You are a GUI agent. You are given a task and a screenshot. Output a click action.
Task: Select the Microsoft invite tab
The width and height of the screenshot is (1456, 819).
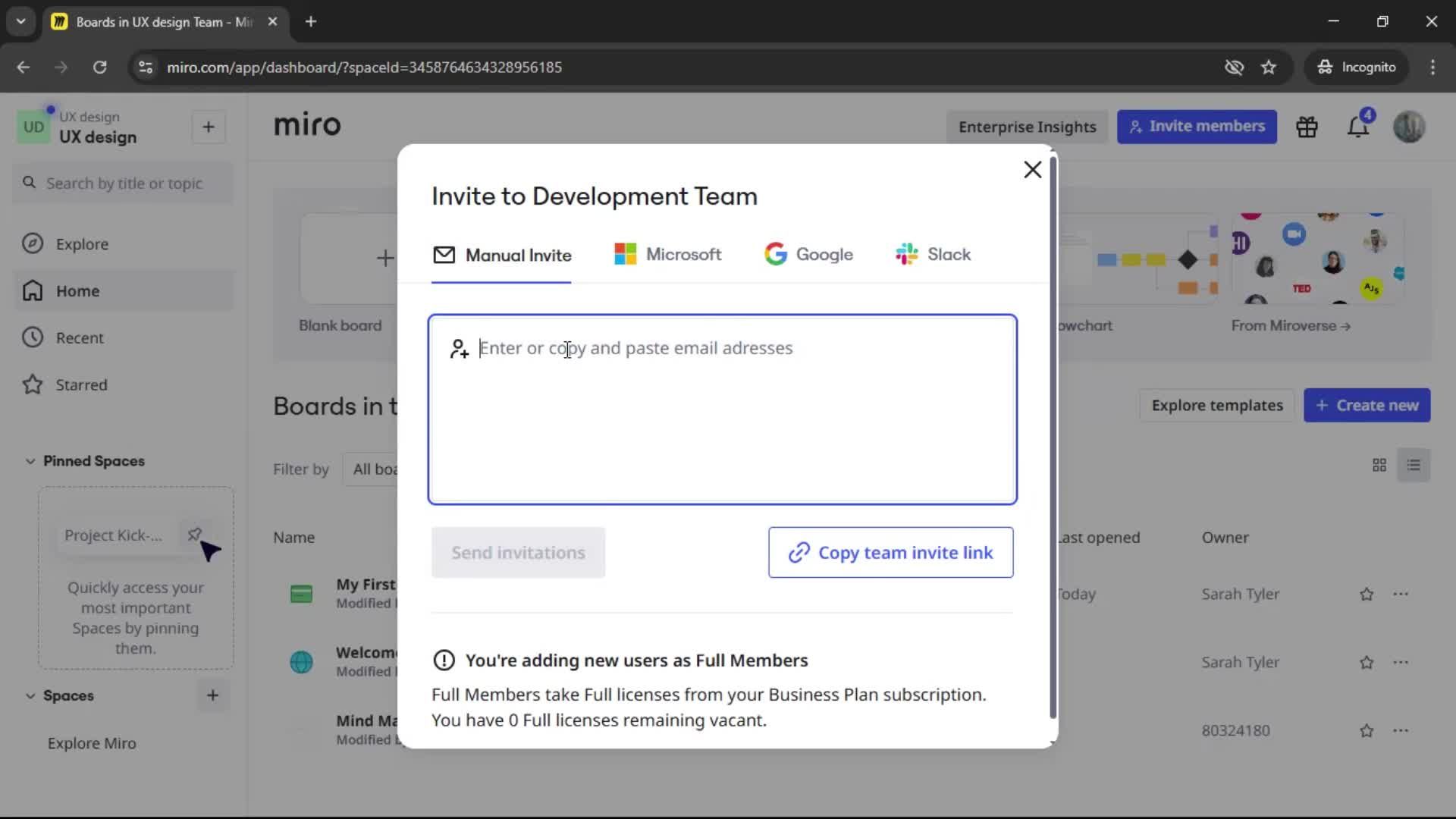tap(667, 255)
